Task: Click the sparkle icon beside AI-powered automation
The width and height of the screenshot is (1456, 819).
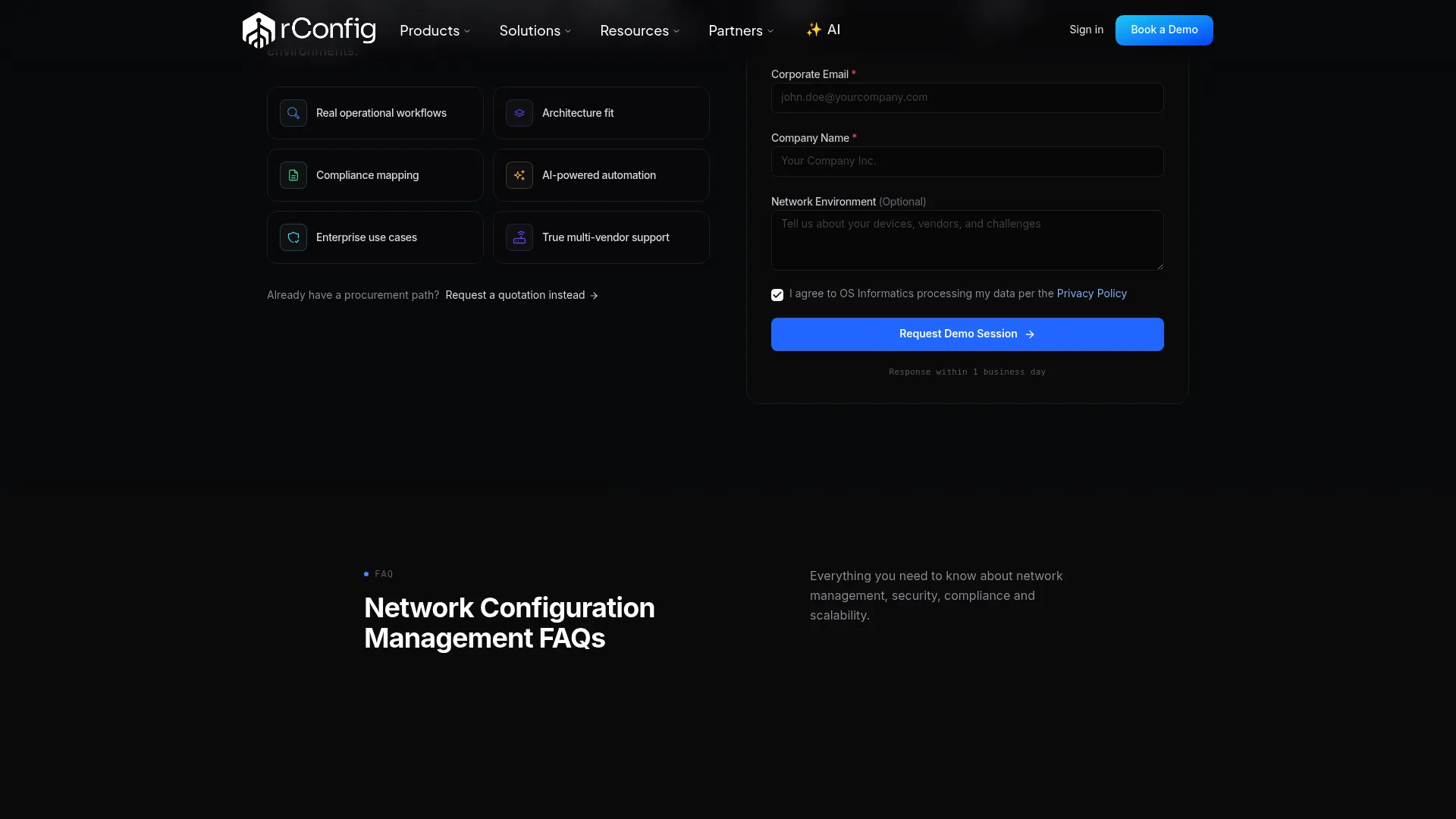Action: point(519,175)
